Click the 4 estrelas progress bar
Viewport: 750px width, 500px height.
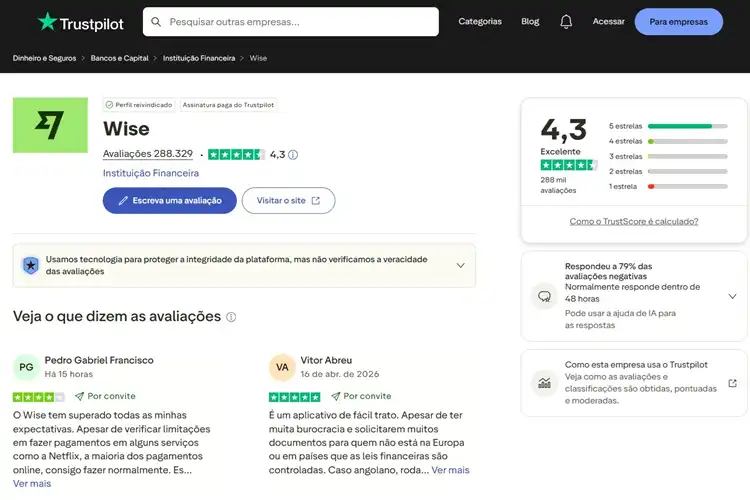click(x=687, y=141)
